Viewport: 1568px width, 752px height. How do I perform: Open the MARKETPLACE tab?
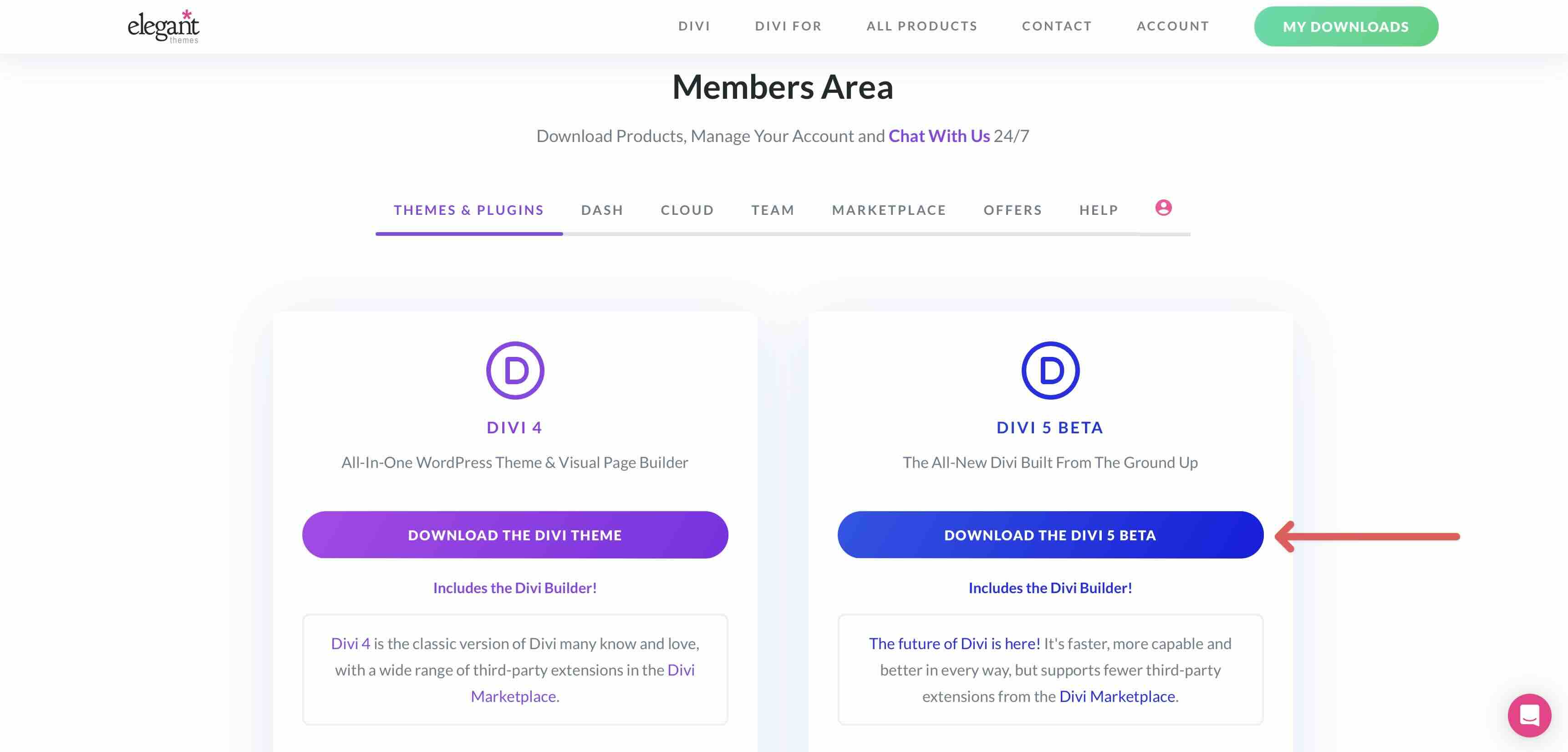pos(889,210)
